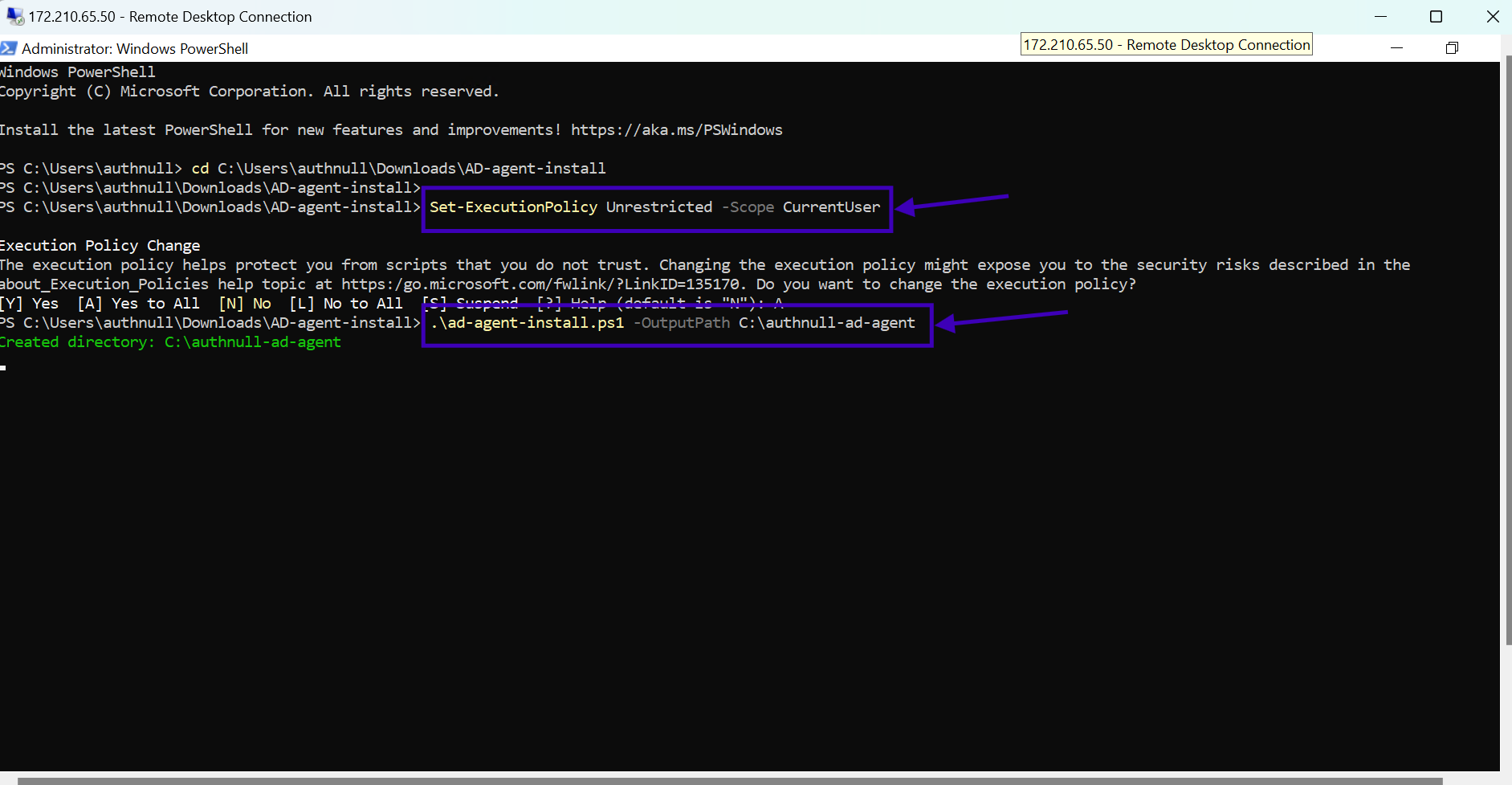Image resolution: width=1512 pixels, height=785 pixels.
Task: Click the 172.210.65.50 RDP connection bar label
Action: coord(1166,44)
